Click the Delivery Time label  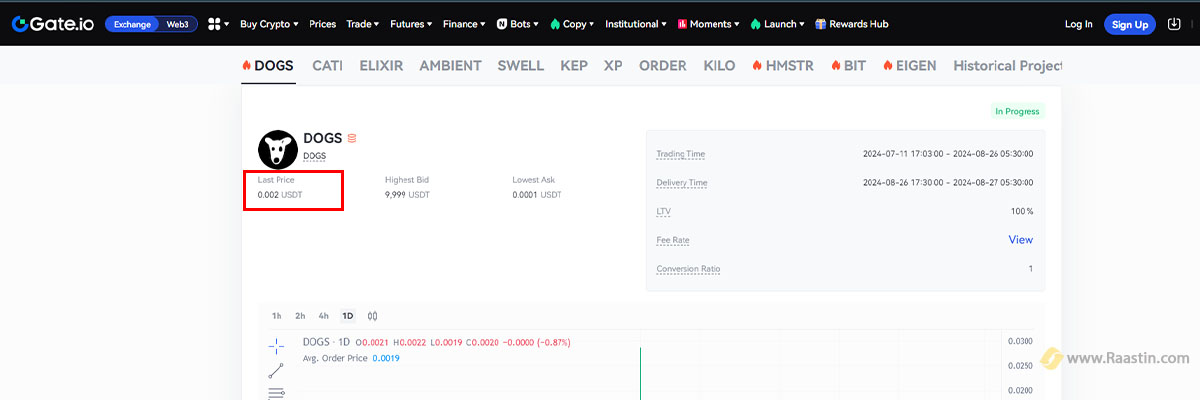coord(681,183)
